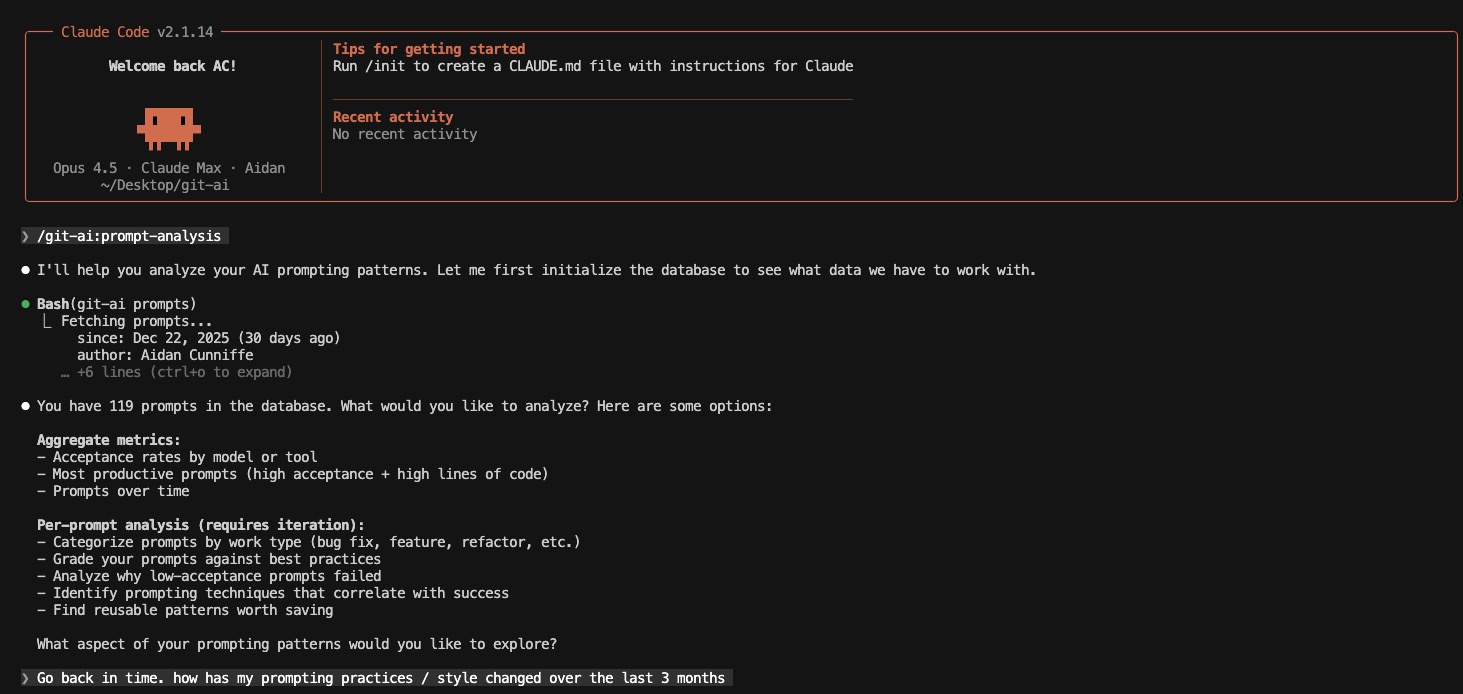Click the white bullet before "I'll help you"
Screen dimensions: 1463x694
coord(26,270)
